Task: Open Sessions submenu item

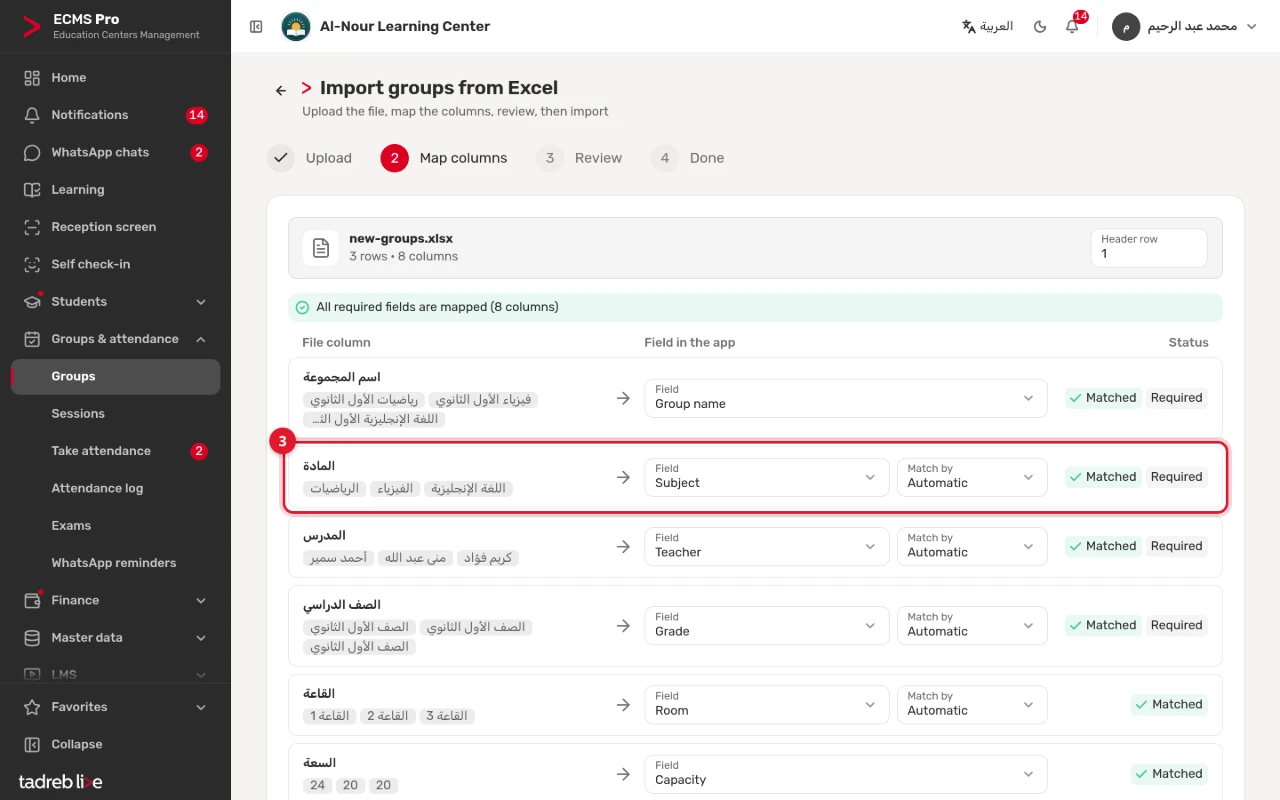Action: coord(115,414)
